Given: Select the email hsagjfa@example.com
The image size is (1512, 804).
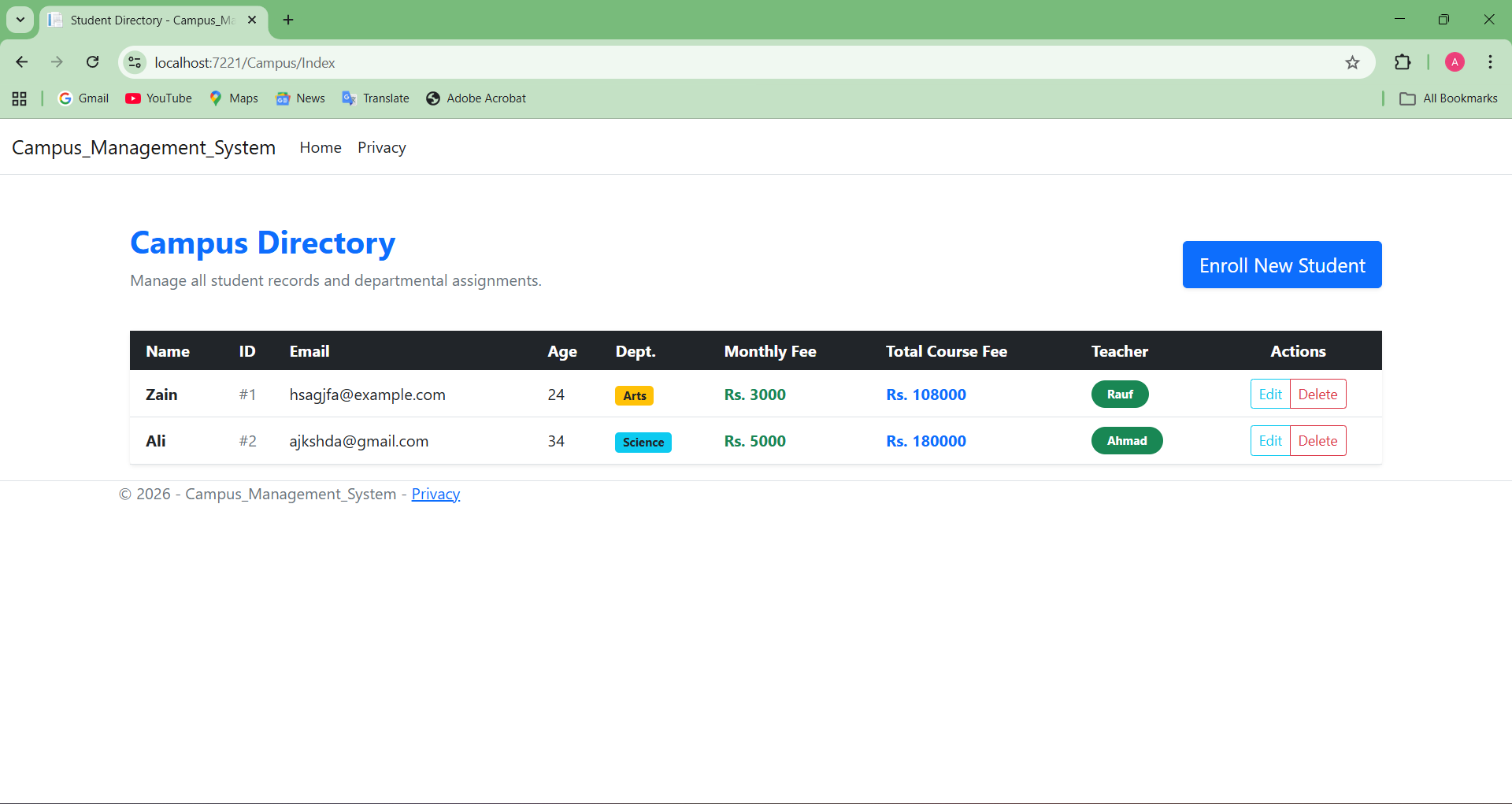Looking at the screenshot, I should 368,395.
